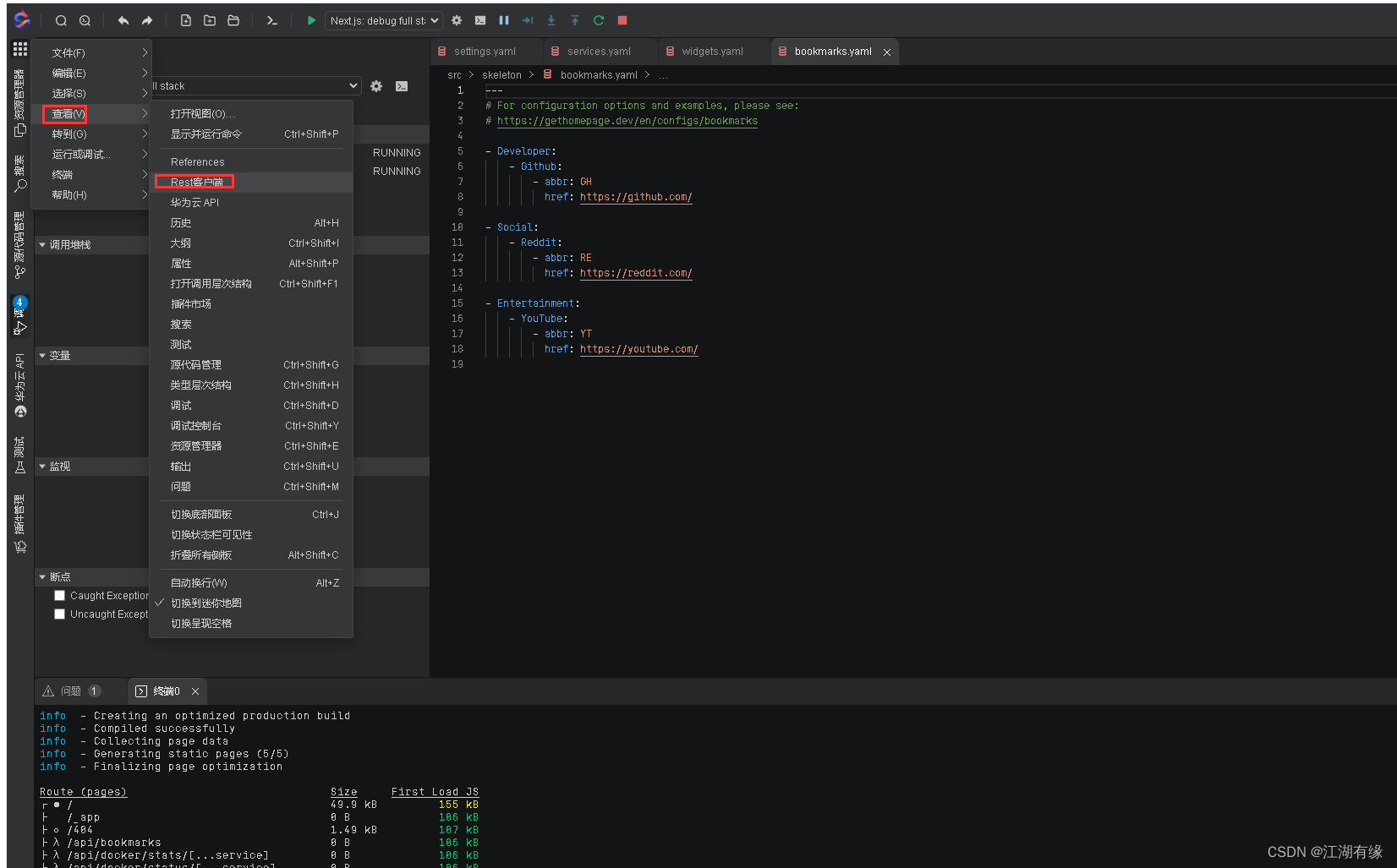Open the 资源管理器 explorer sidebar panel
Screen dimensions: 1397x868
pos(20,103)
